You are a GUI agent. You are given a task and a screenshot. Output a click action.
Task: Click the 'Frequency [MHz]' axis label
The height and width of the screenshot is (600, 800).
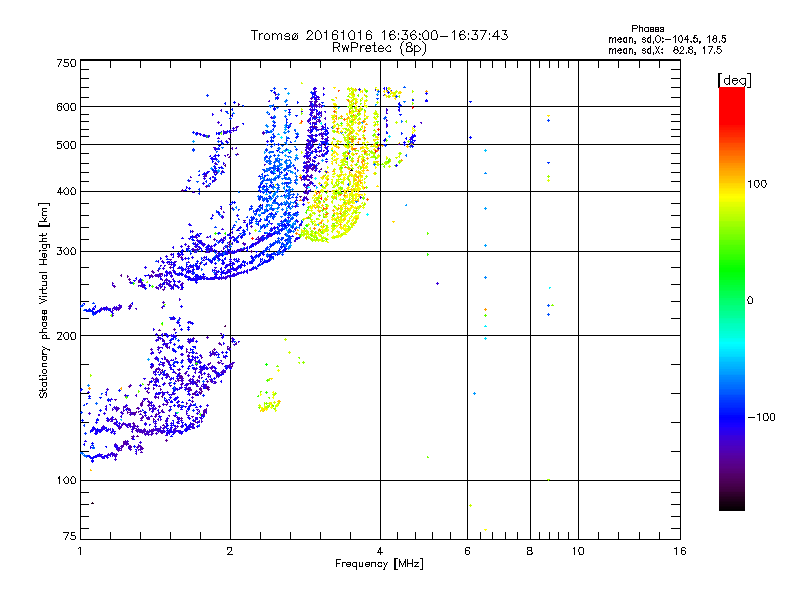point(379,564)
